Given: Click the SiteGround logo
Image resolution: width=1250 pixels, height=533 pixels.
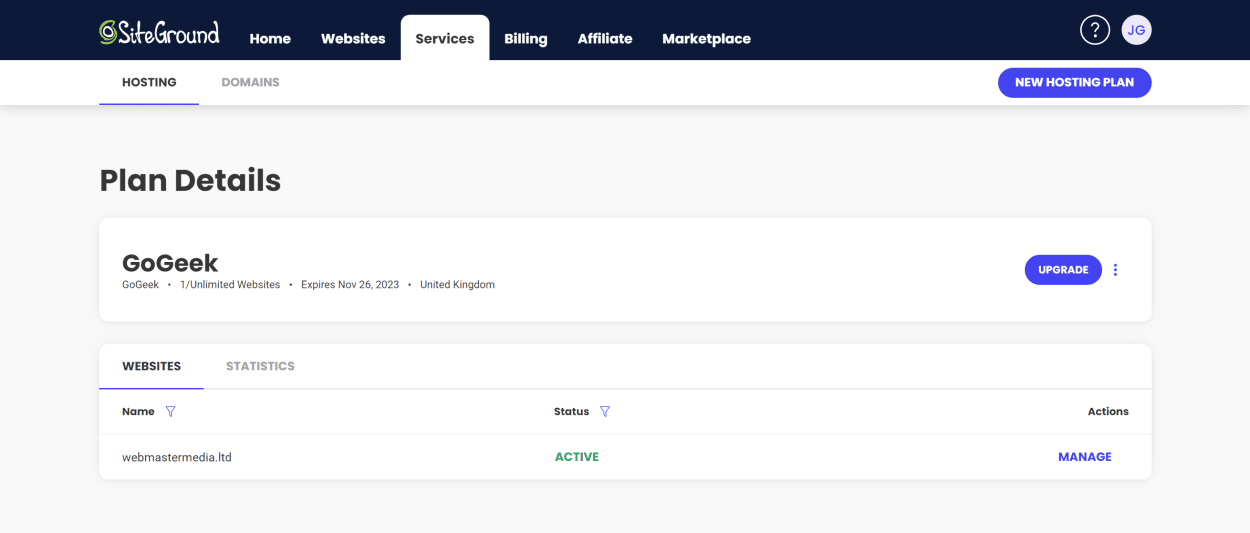Looking at the screenshot, I should click(x=159, y=32).
